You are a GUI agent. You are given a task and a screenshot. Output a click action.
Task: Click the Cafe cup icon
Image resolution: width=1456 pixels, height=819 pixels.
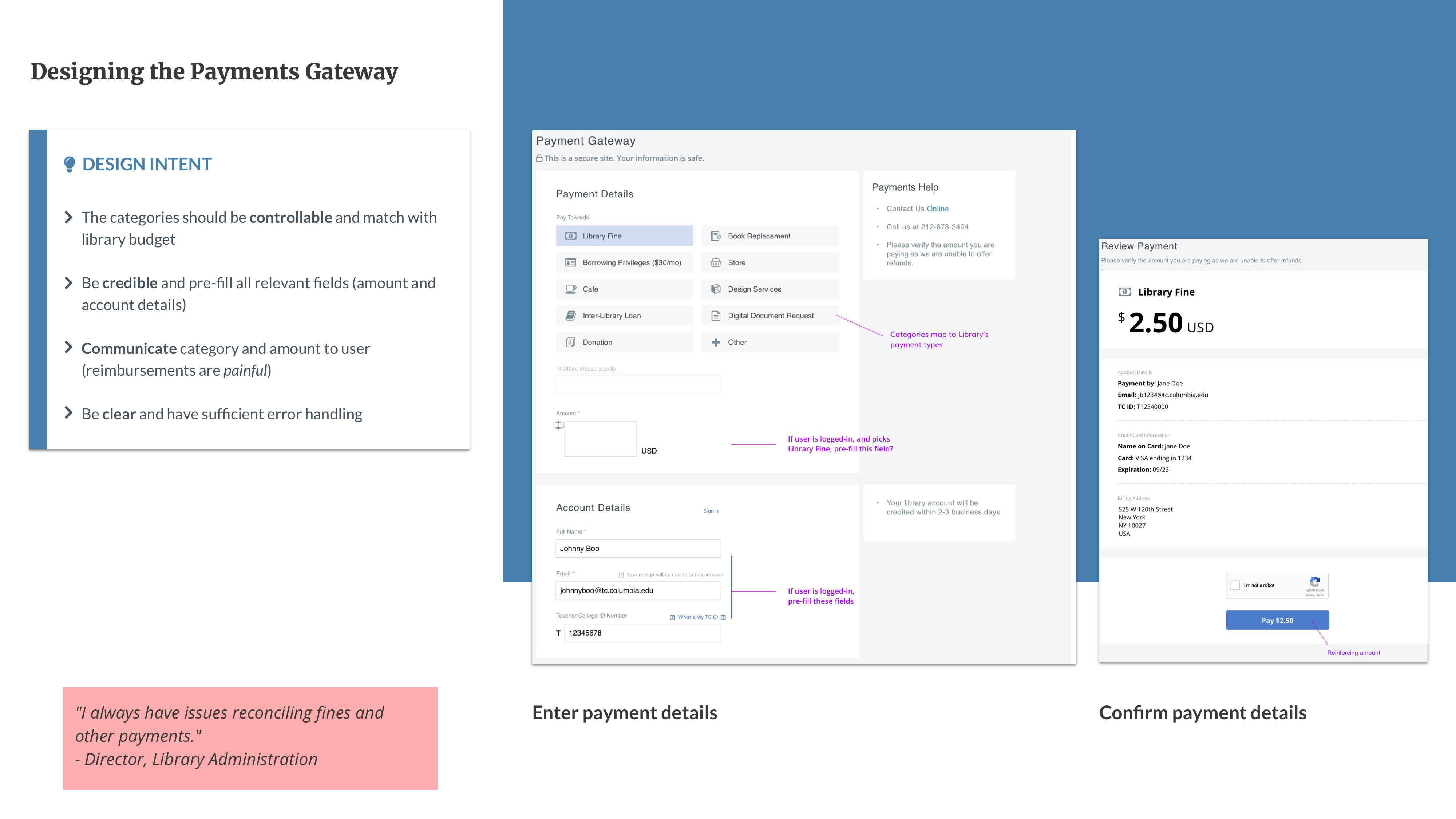(570, 289)
